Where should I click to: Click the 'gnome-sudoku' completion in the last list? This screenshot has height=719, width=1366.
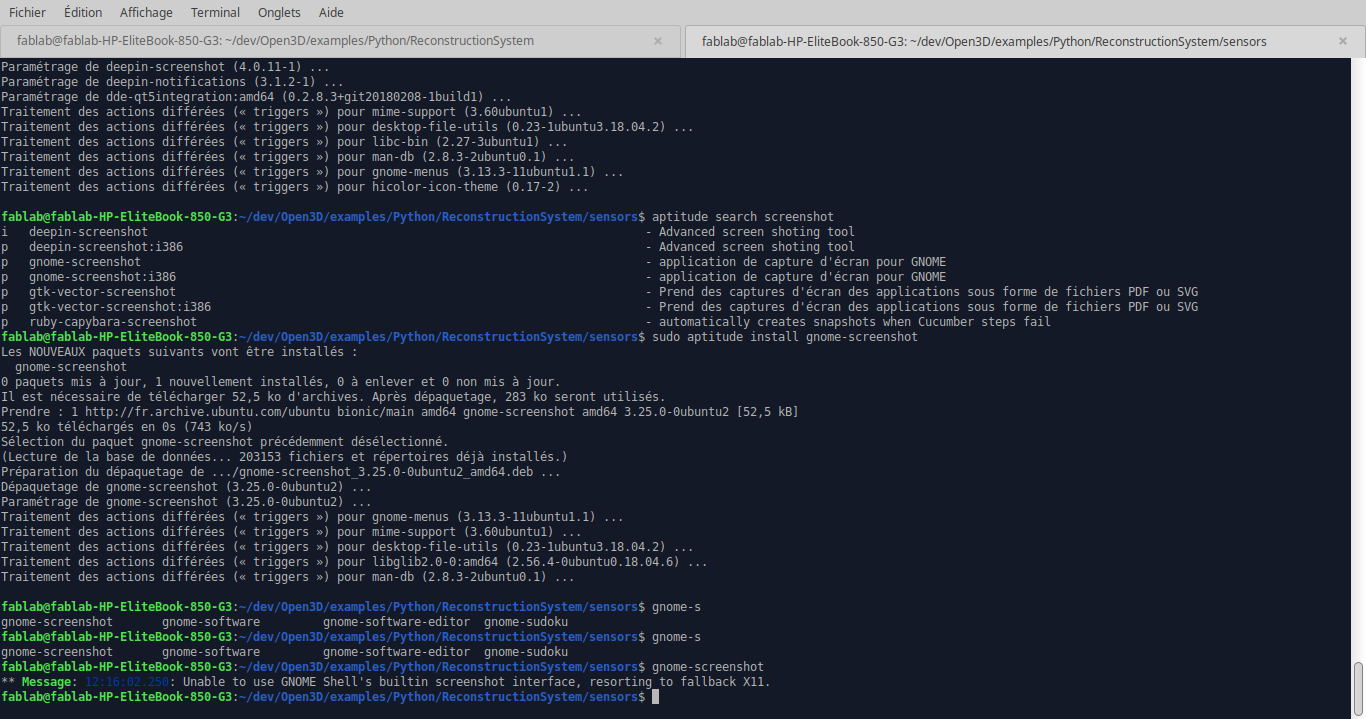click(x=525, y=652)
